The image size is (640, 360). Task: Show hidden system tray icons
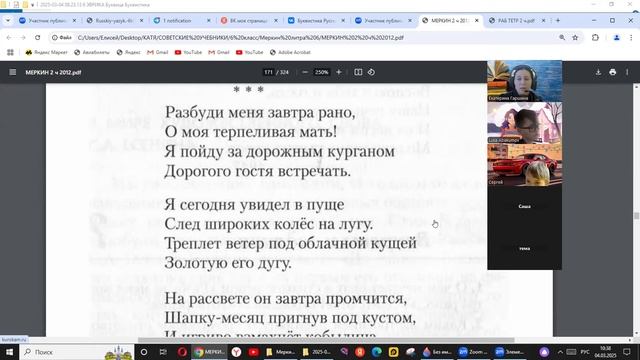tap(560, 352)
